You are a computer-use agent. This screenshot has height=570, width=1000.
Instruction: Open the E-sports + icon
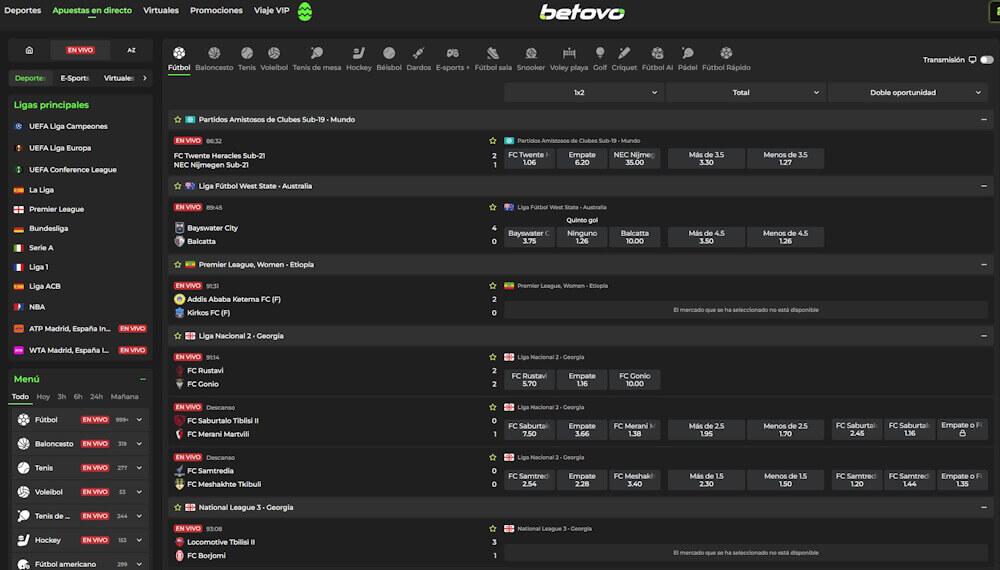point(452,53)
